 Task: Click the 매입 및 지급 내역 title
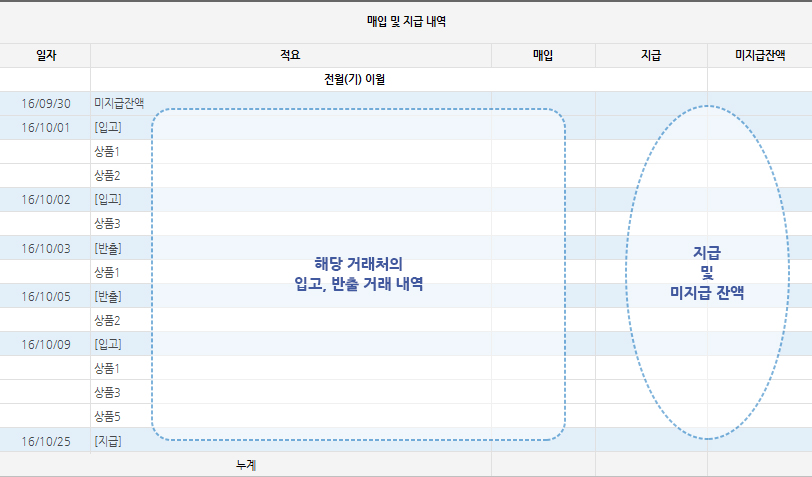pos(406,21)
